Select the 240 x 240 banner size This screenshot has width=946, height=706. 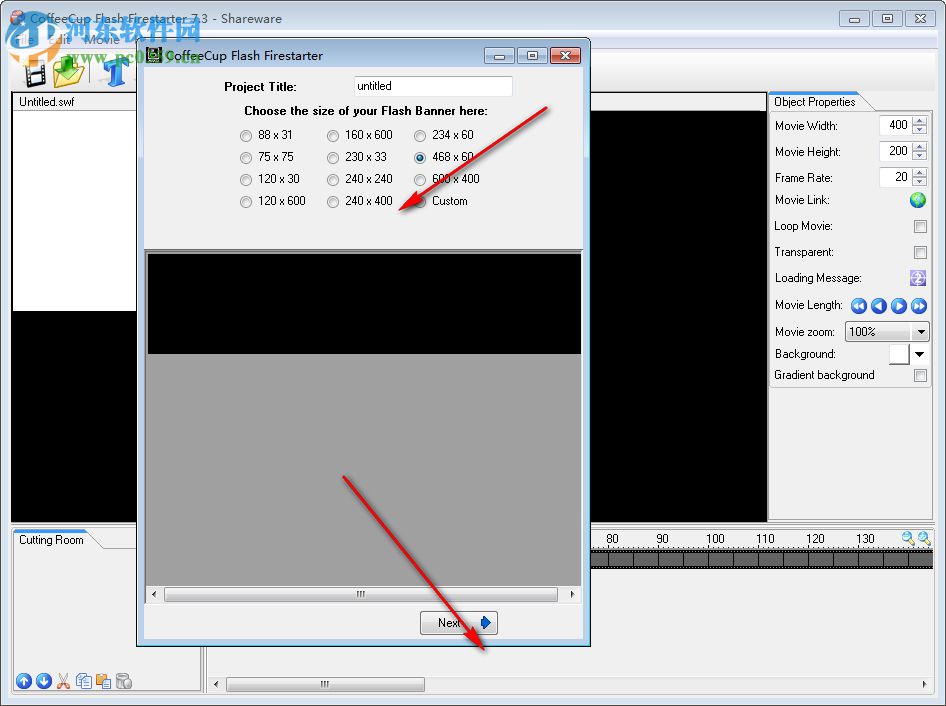(333, 180)
